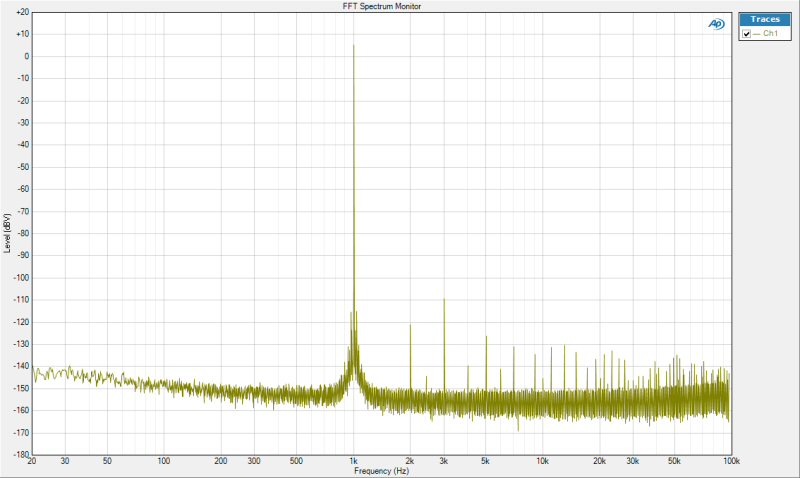800x478 pixels.
Task: Click the -140 level axis tick label
Action: click(21, 366)
